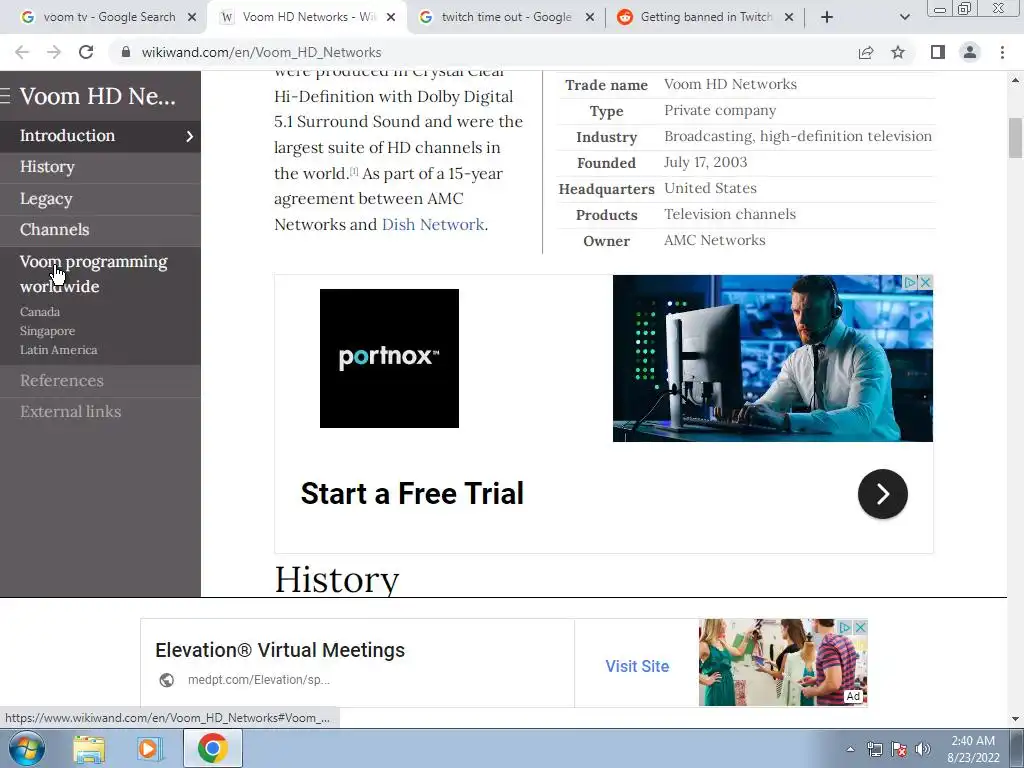
Task: Click citation footnote 1 after 'world.'
Action: click(x=354, y=170)
